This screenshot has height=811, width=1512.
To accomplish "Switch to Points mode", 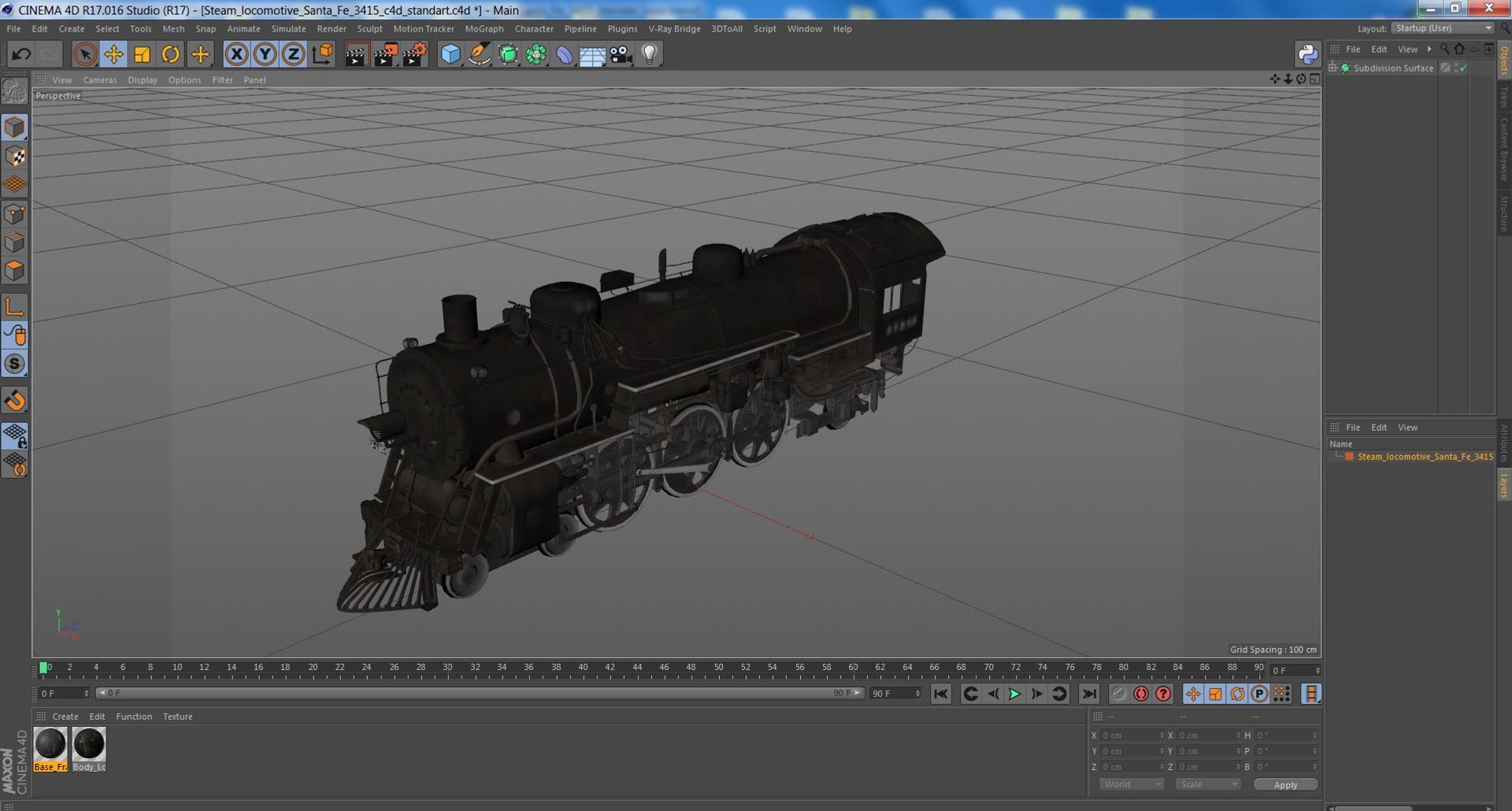I will pyautogui.click(x=15, y=214).
